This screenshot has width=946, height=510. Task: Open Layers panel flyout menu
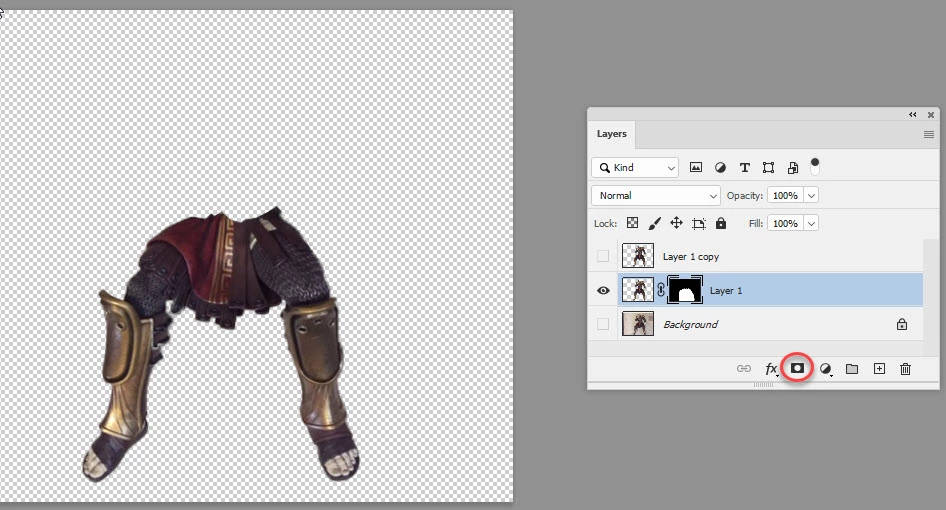929,134
